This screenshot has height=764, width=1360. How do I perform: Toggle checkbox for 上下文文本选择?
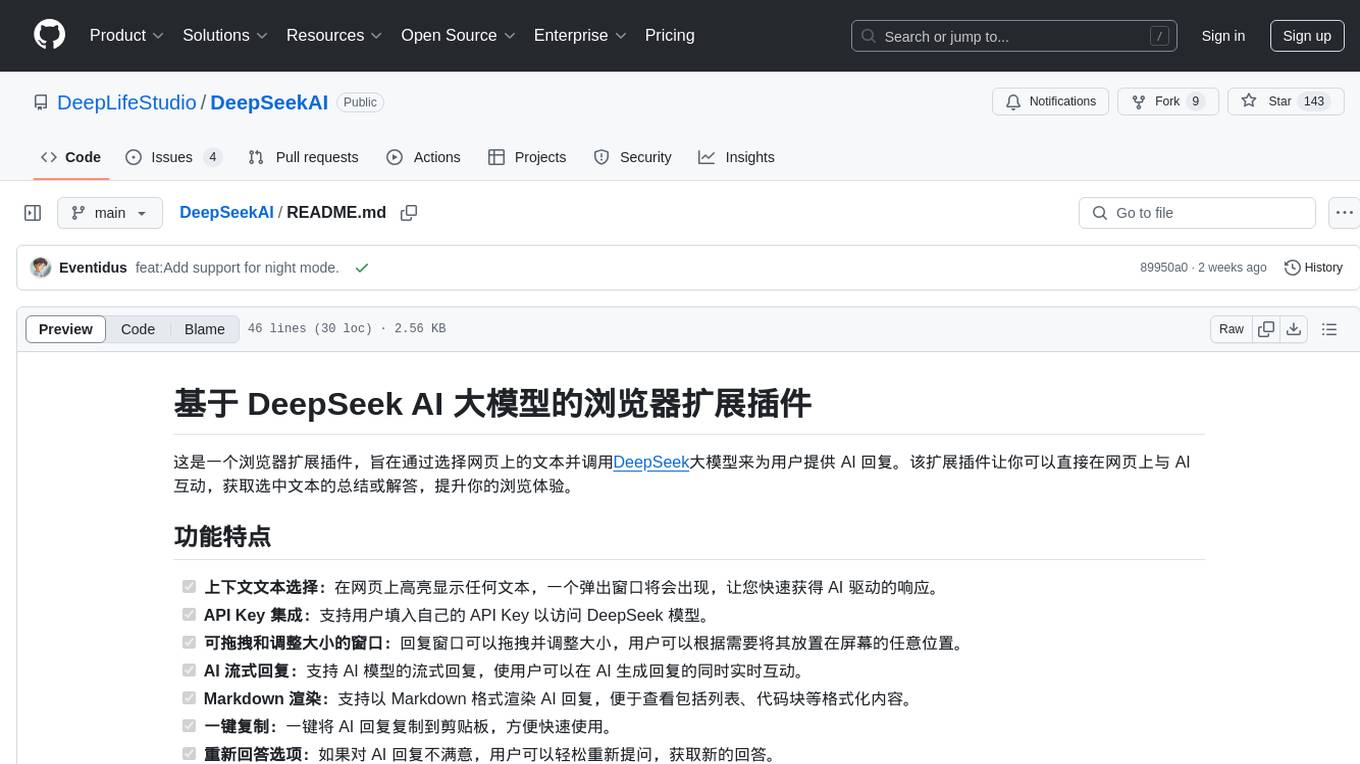point(189,586)
